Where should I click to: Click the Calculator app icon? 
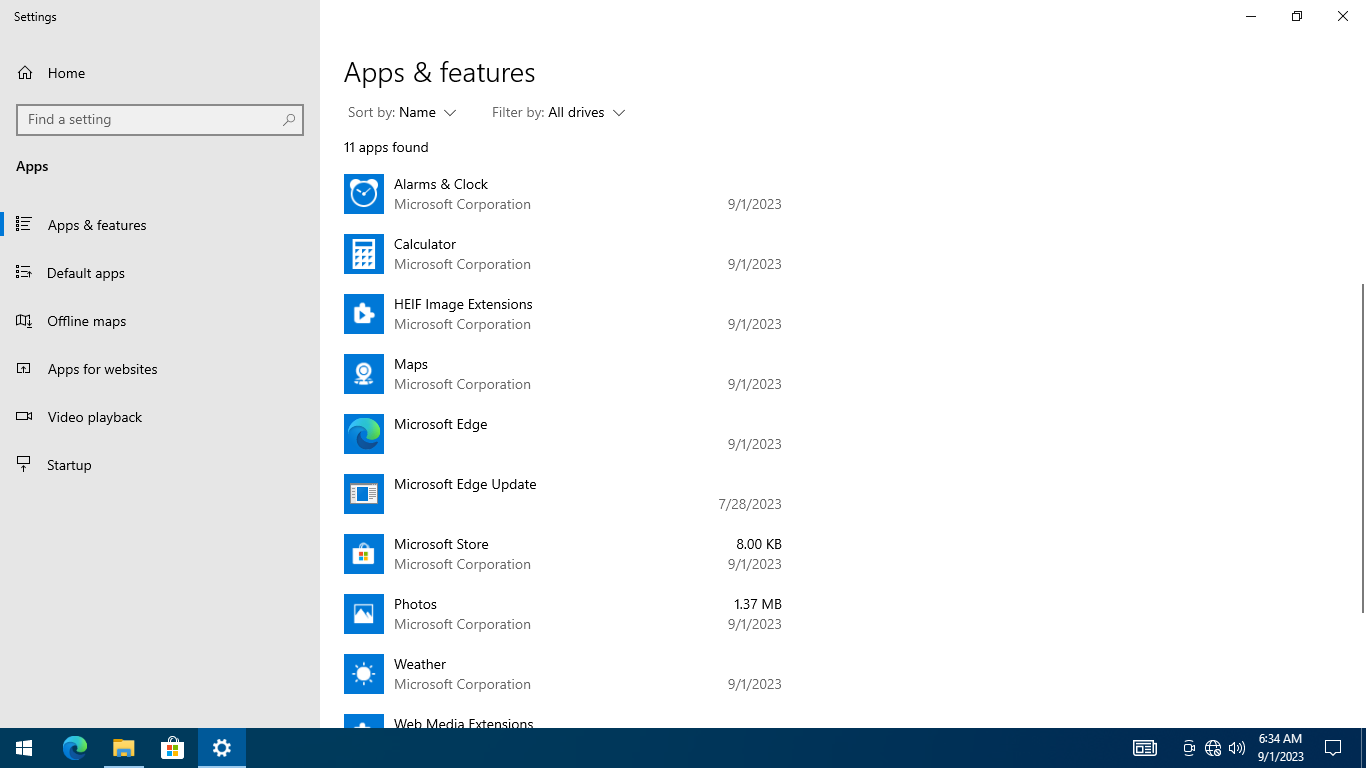(364, 254)
